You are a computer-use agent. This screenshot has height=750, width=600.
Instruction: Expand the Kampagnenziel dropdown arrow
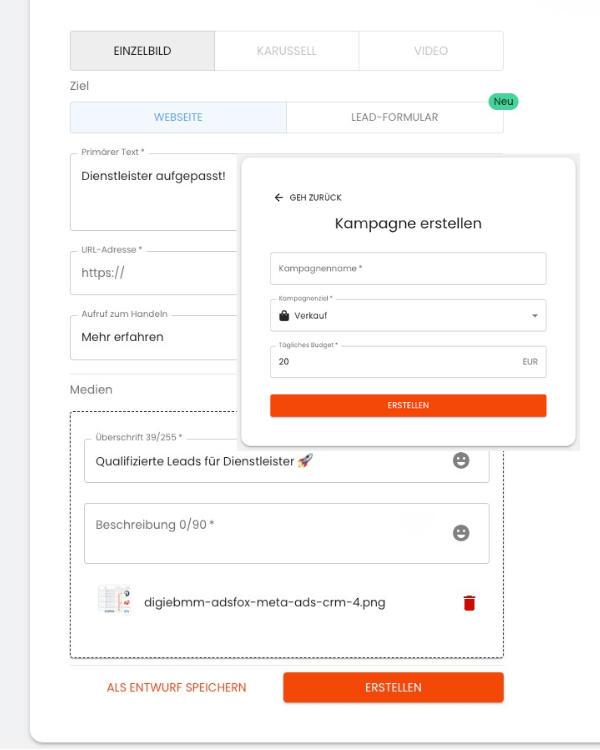pyautogui.click(x=535, y=316)
